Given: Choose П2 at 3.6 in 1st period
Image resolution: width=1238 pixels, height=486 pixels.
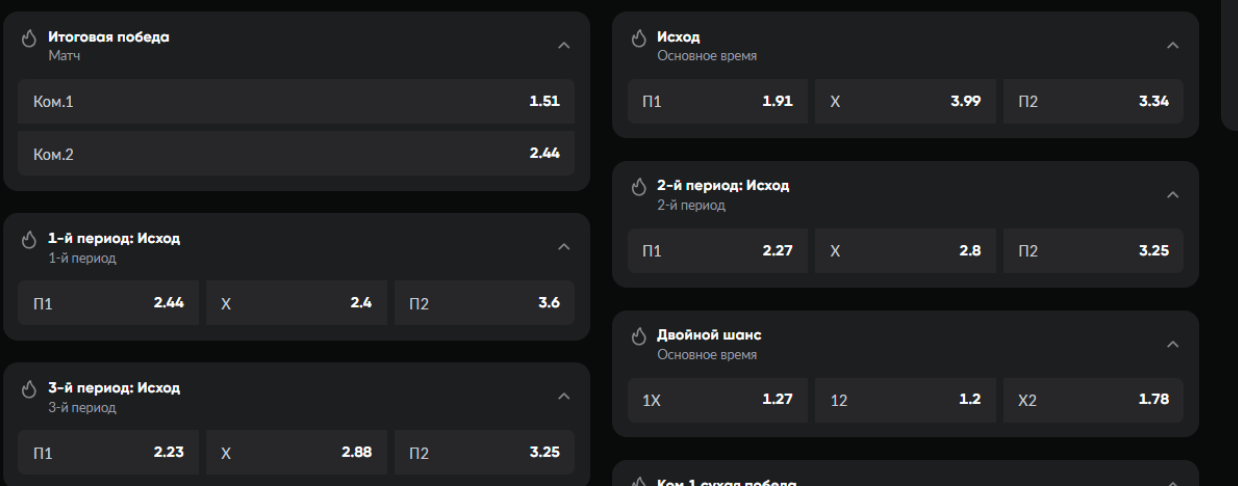Looking at the screenshot, I should 484,303.
